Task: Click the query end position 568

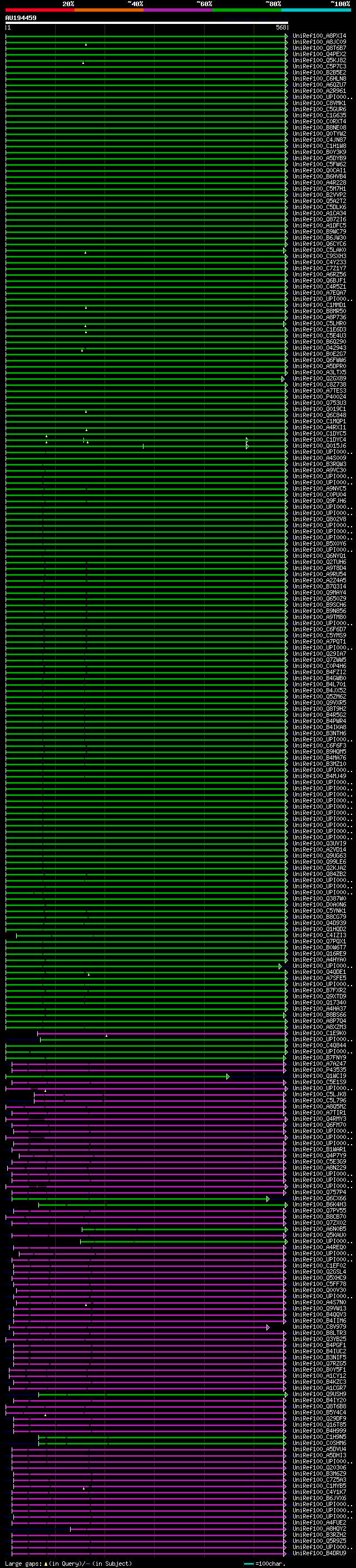Action: (281, 27)
